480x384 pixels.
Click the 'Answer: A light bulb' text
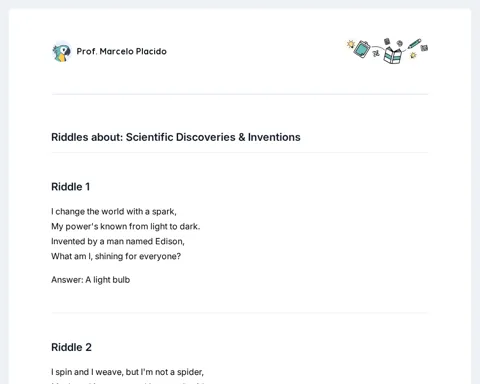click(x=90, y=280)
